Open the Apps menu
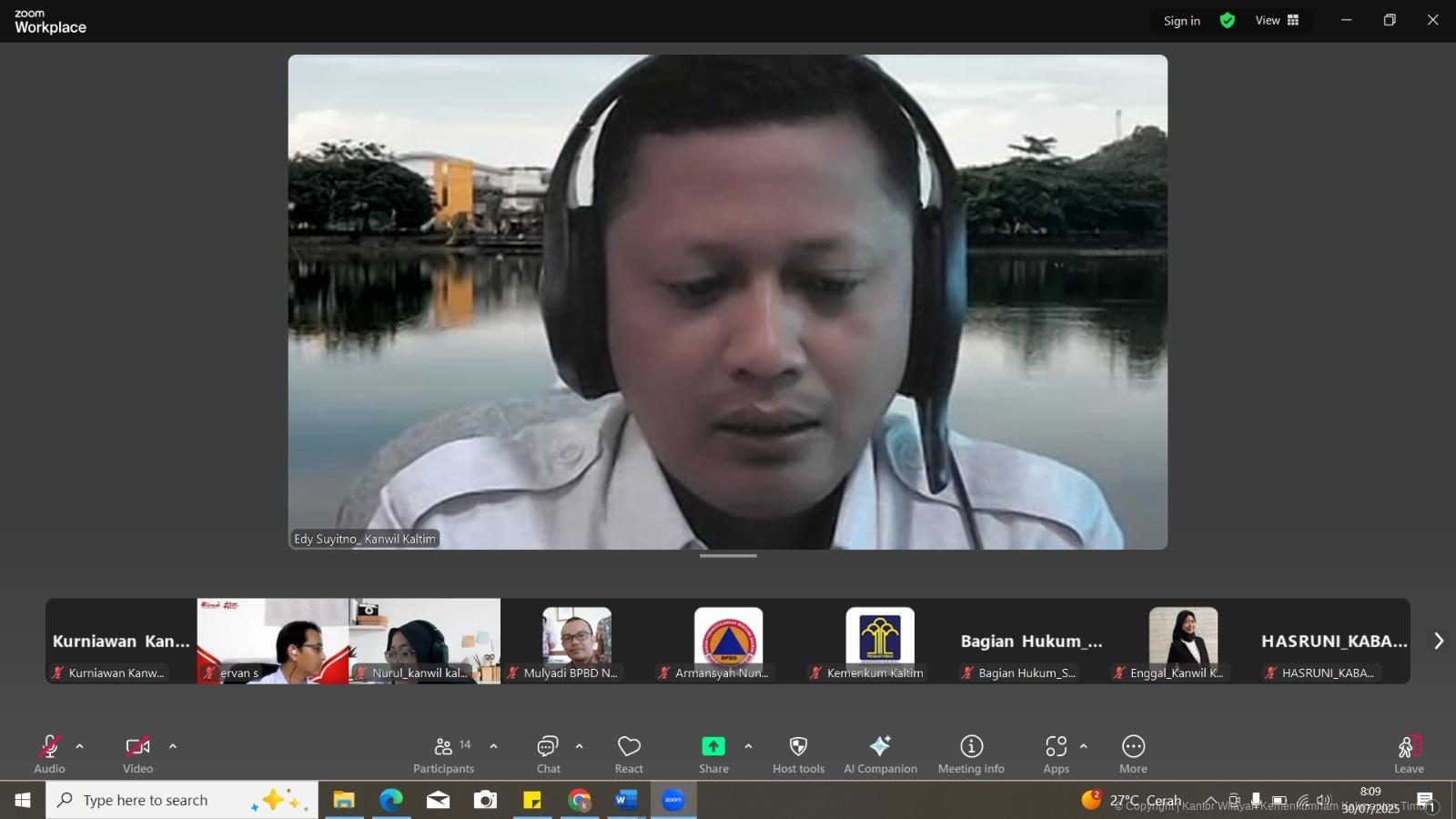 1056,754
